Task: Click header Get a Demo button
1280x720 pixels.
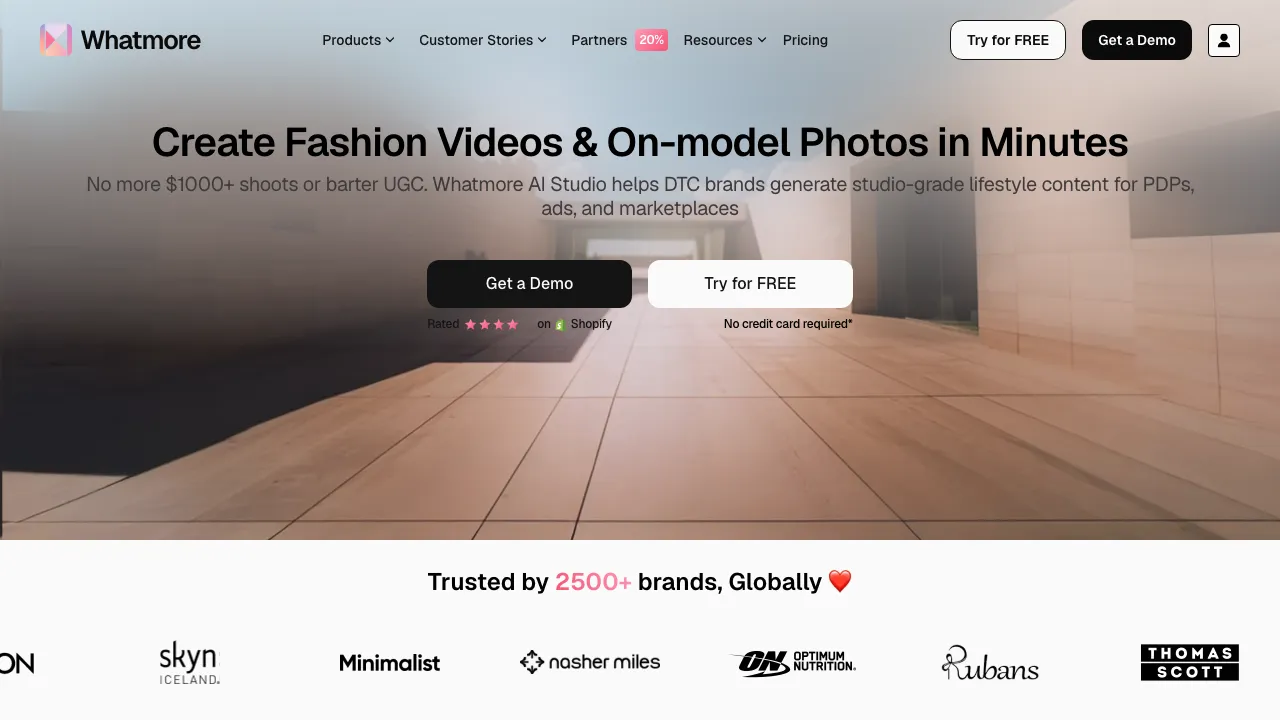Action: tap(1137, 40)
